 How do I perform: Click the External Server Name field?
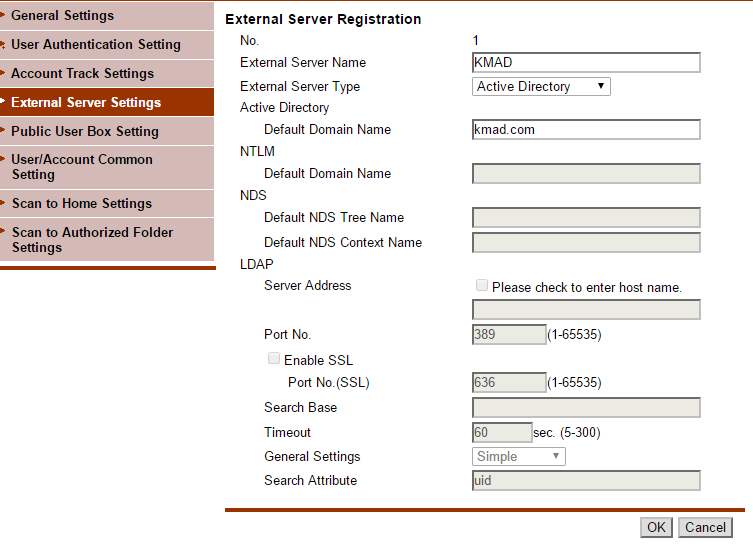pos(586,62)
